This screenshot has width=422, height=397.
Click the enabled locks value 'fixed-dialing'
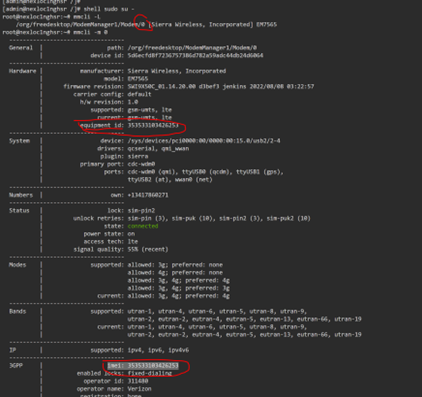click(x=150, y=374)
